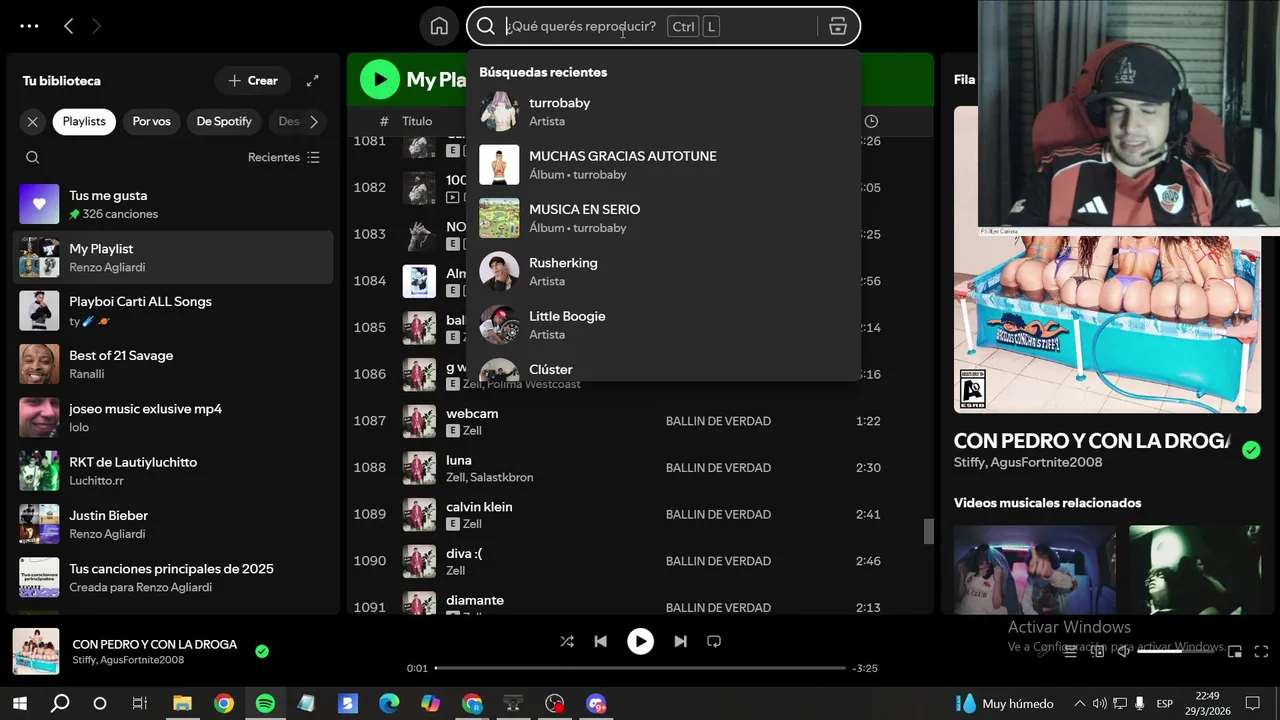Select Rusherking from recent searches

(663, 271)
